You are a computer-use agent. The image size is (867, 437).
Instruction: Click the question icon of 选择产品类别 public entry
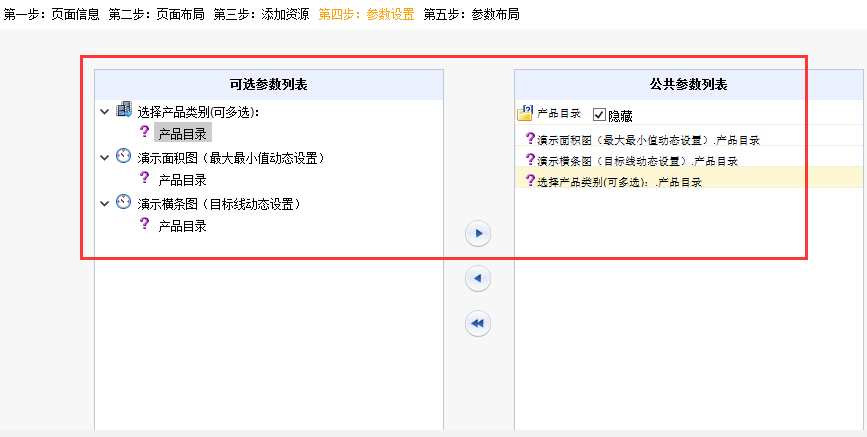530,180
